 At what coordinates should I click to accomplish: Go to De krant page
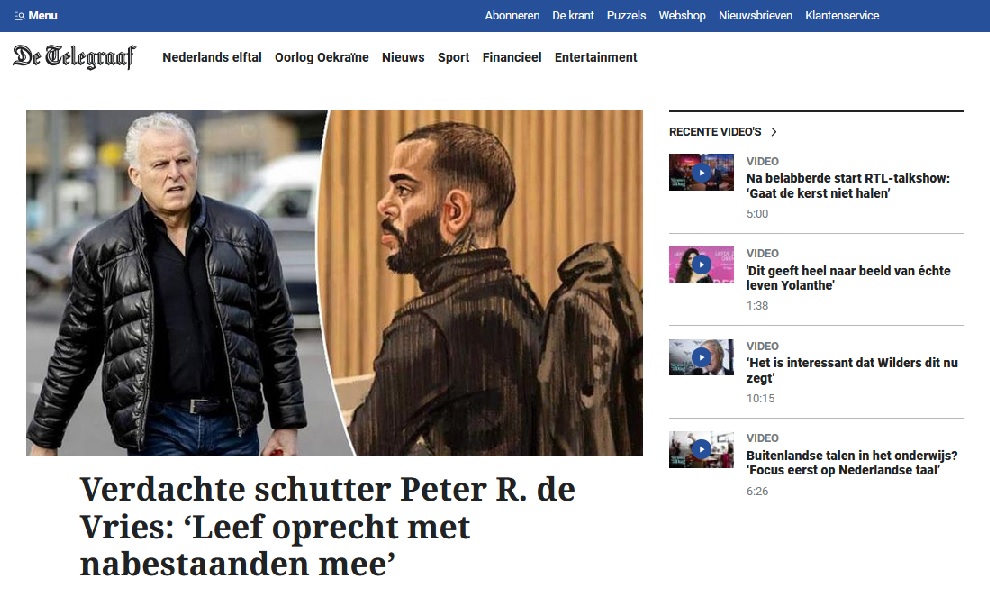pyautogui.click(x=573, y=15)
